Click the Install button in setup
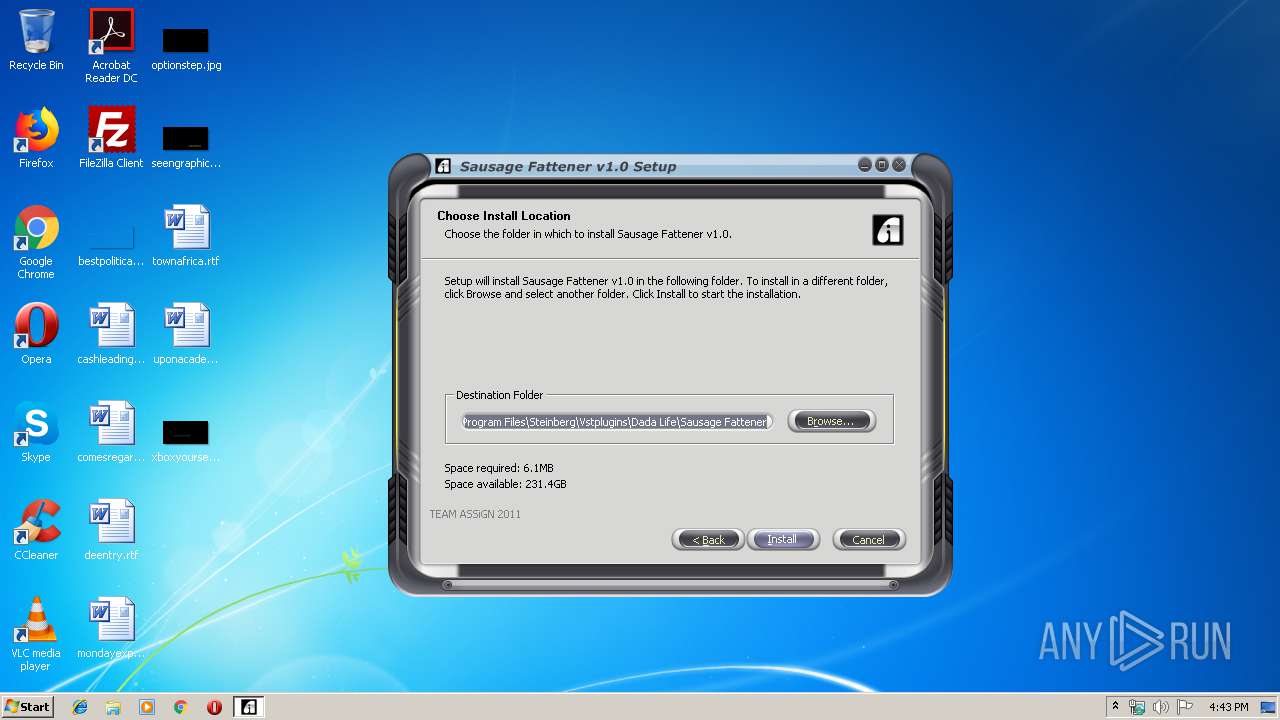The image size is (1280, 720). [782, 539]
